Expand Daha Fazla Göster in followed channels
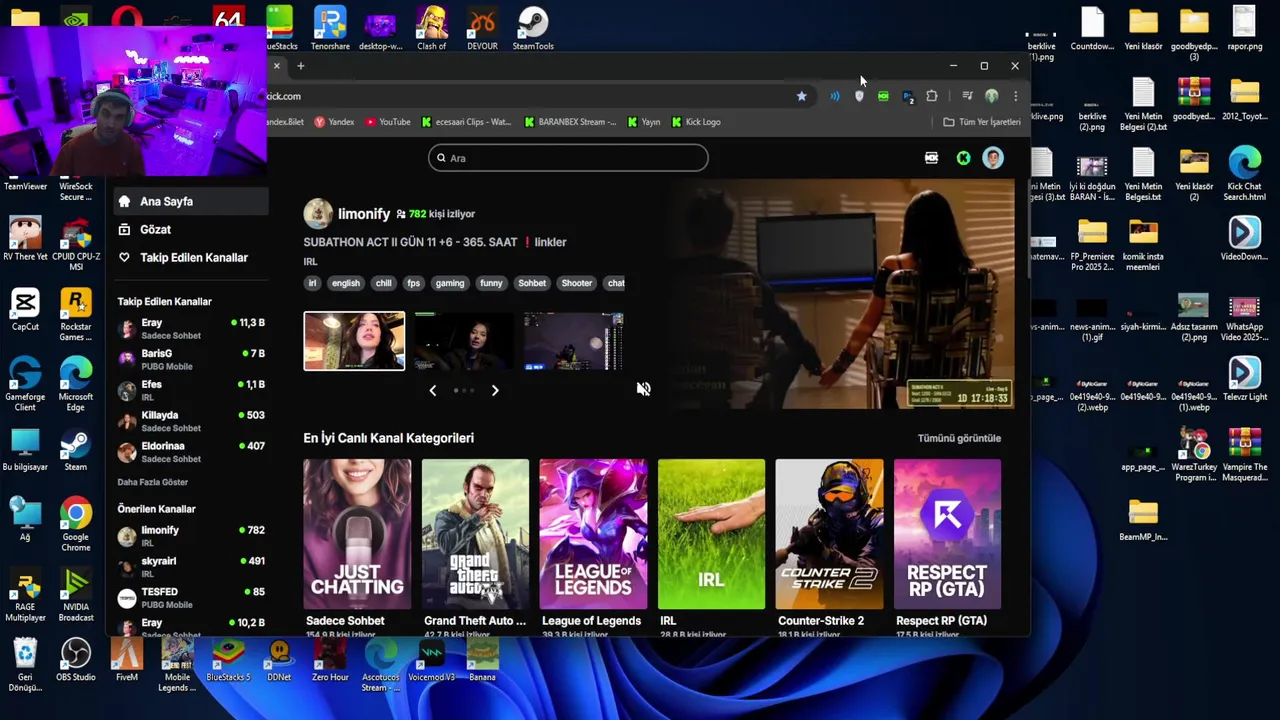Screen dimensions: 1280x720 click(x=153, y=482)
